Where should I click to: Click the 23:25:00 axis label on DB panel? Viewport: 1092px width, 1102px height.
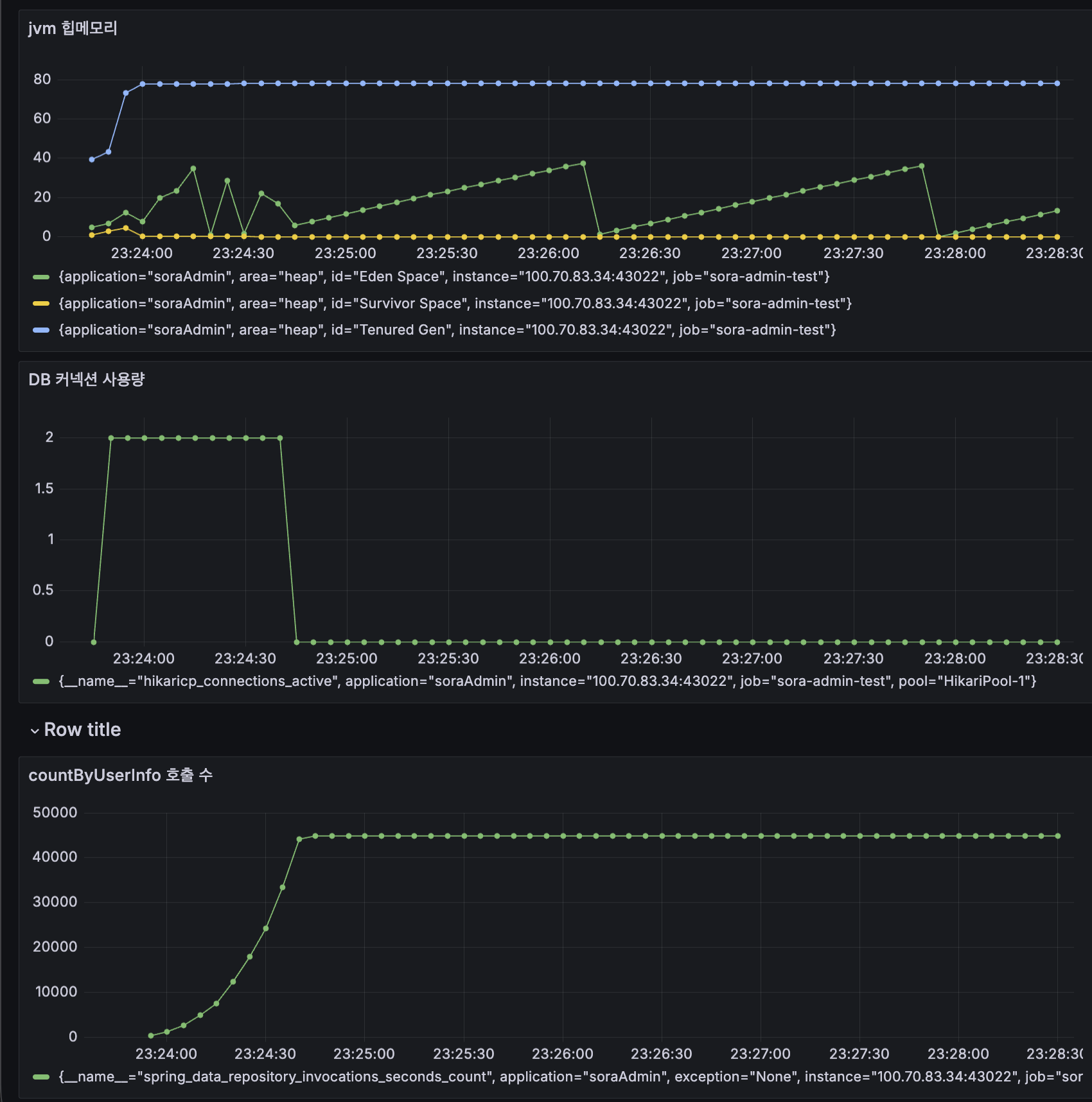347,658
